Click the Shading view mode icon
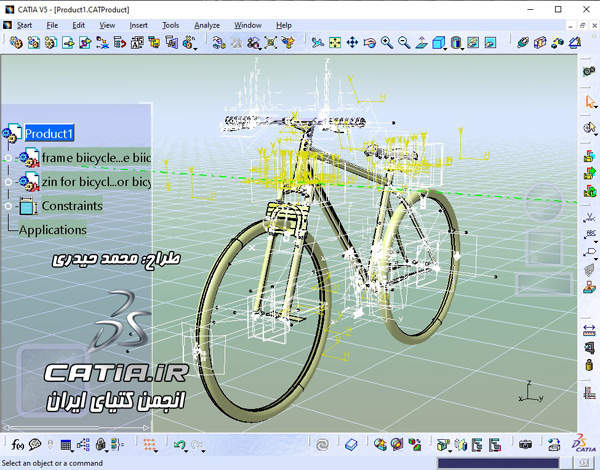Image resolution: width=600 pixels, height=470 pixels. [455, 42]
